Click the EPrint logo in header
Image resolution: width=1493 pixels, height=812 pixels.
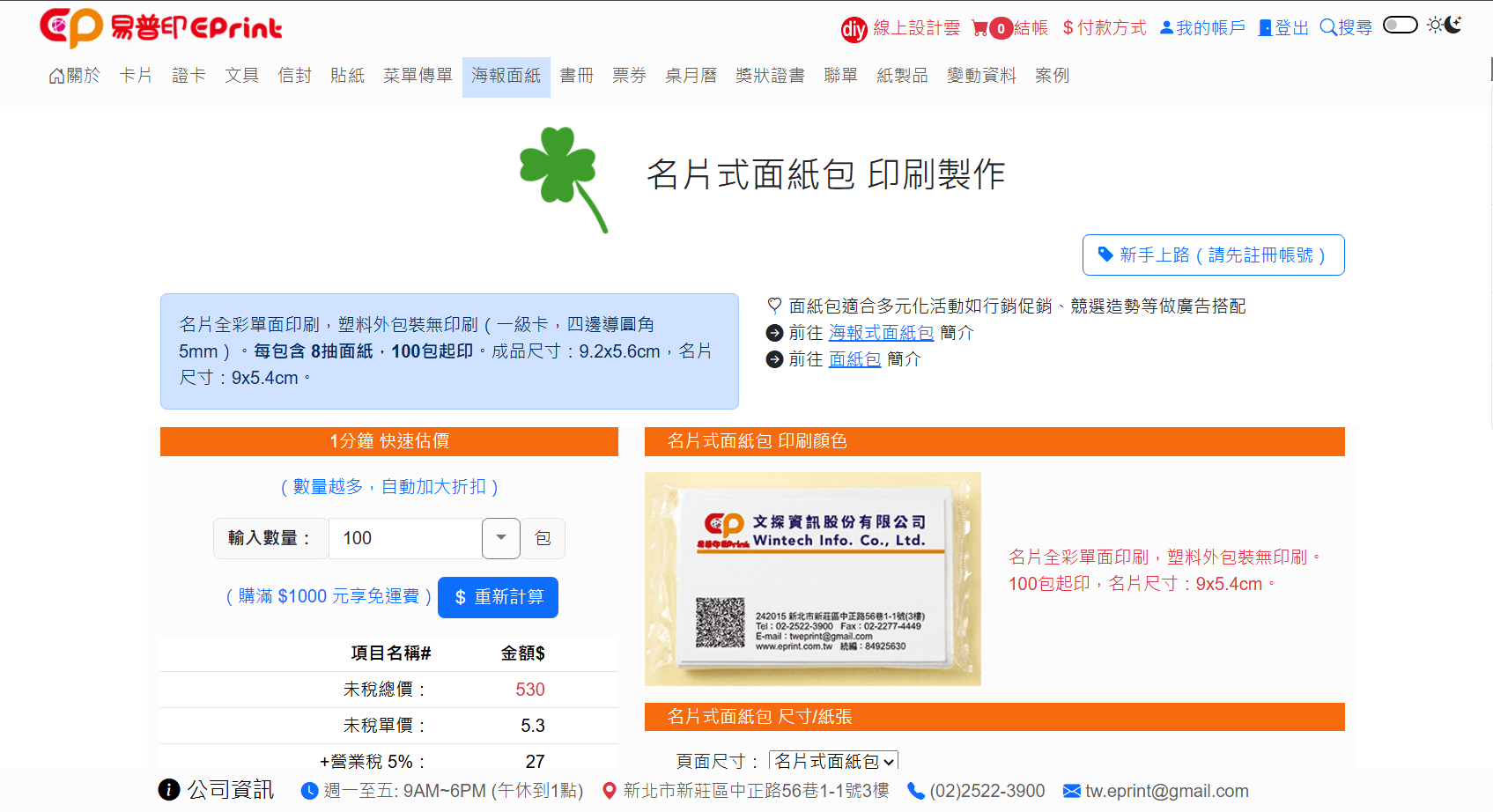coord(160,28)
